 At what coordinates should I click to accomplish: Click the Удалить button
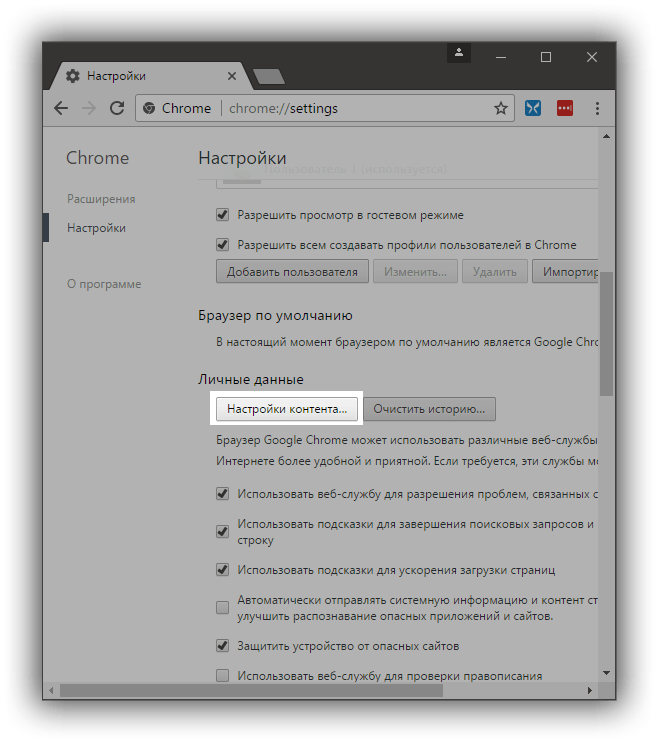[495, 272]
